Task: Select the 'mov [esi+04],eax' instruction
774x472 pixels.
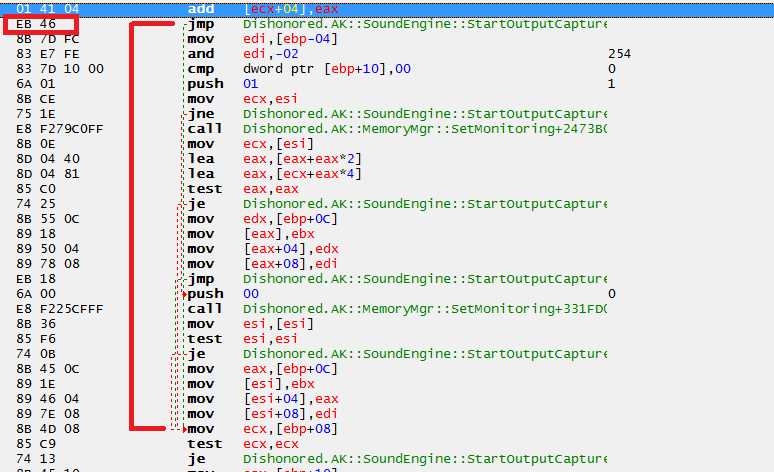Action: point(263,399)
